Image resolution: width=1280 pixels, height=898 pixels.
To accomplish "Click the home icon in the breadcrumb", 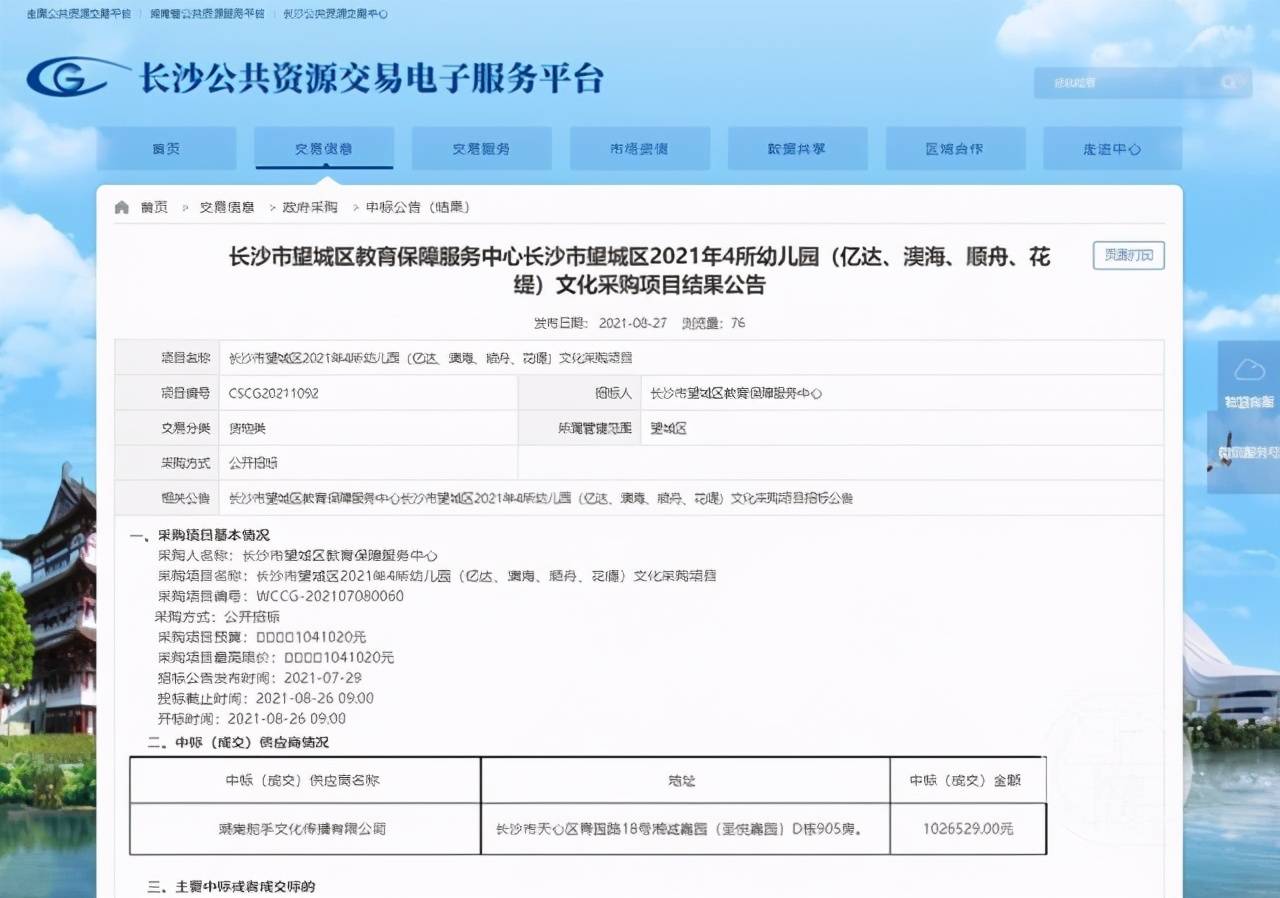I will [121, 206].
